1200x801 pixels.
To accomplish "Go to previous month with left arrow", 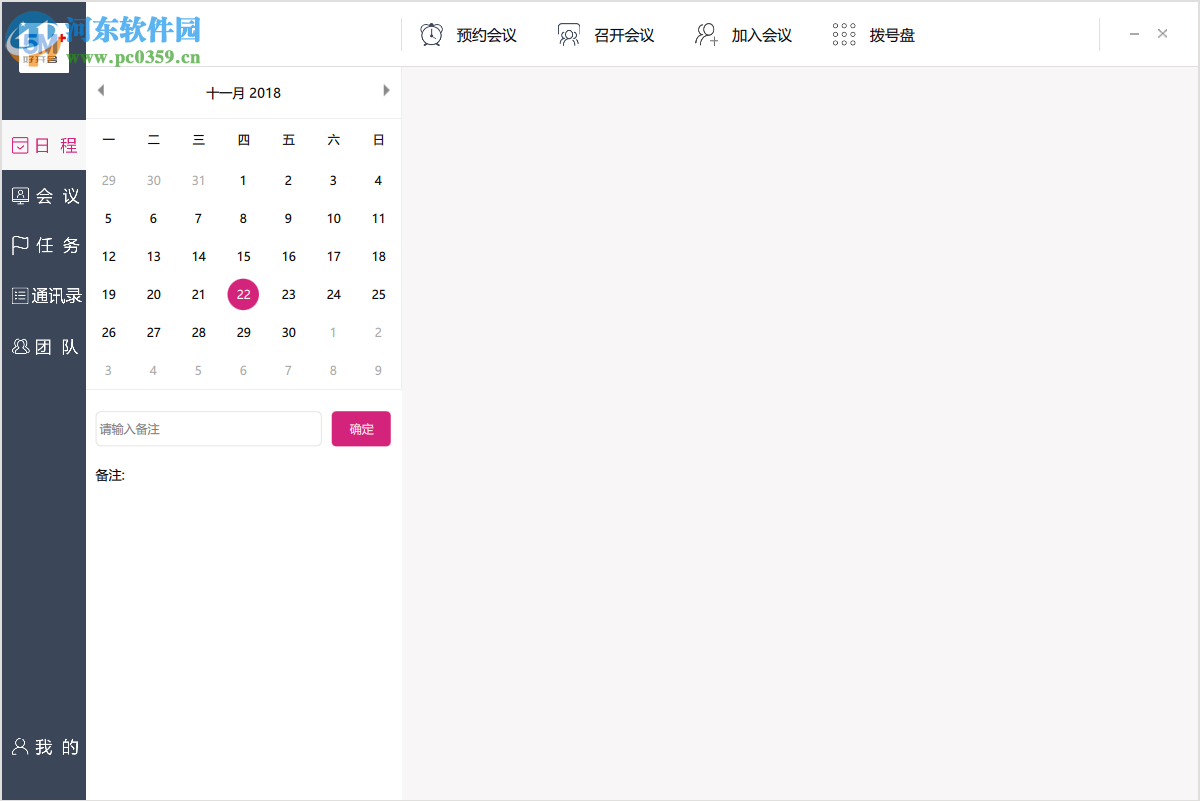I will tap(101, 89).
